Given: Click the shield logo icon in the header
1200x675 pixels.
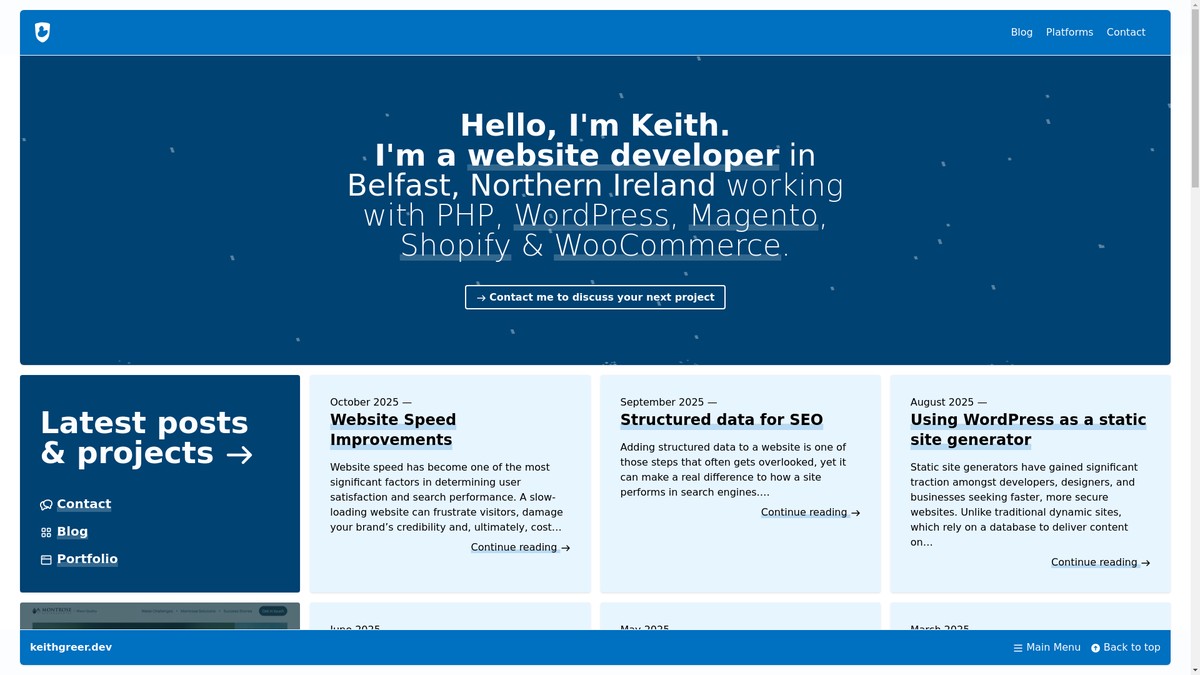Looking at the screenshot, I should [x=42, y=32].
